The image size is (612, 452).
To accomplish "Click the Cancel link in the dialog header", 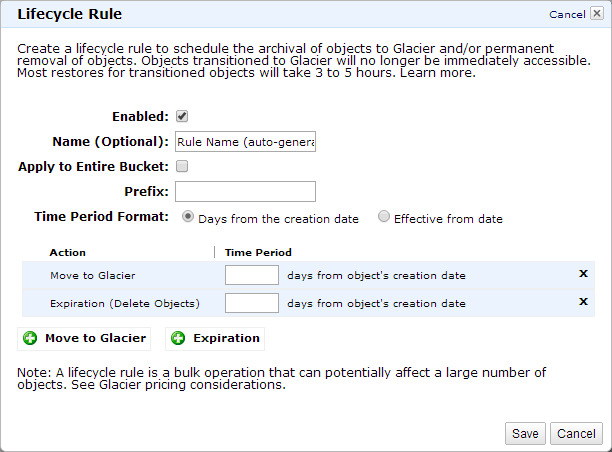I will coord(567,15).
